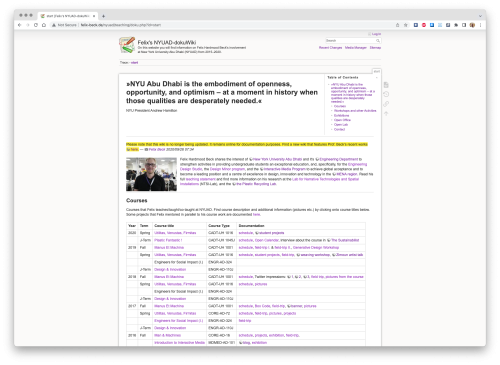Click the 'Documentation' column header

click(x=251, y=226)
